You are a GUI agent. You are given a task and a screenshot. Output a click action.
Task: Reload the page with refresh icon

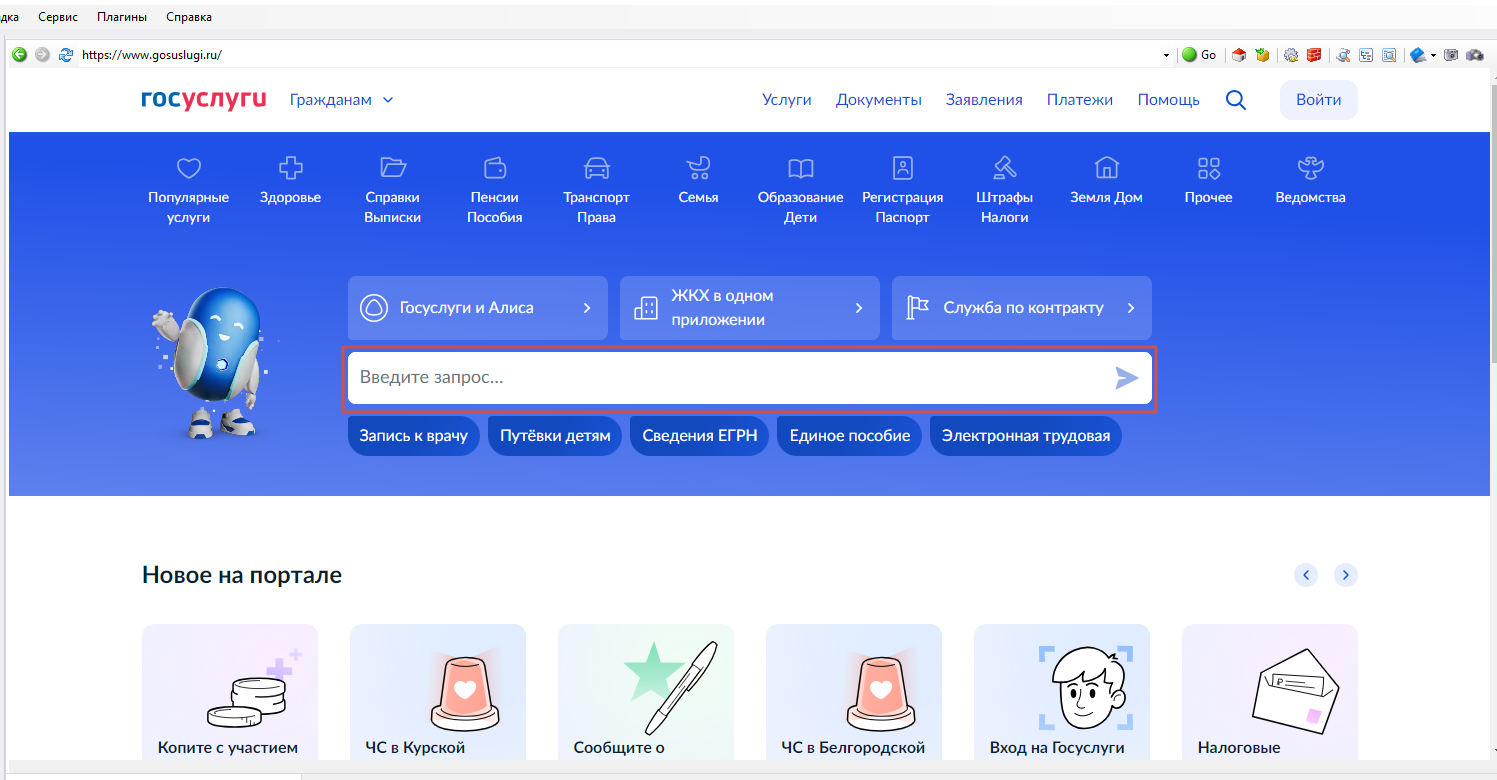click(x=66, y=55)
